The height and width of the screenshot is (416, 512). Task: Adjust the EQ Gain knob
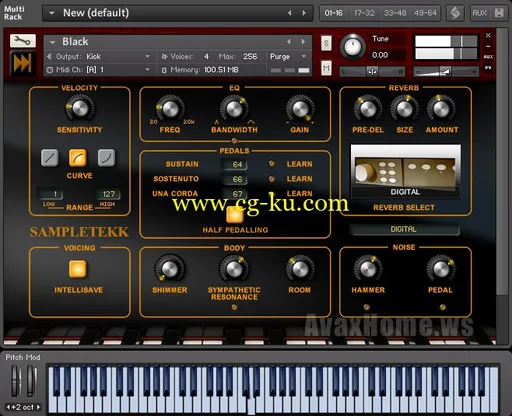click(300, 108)
